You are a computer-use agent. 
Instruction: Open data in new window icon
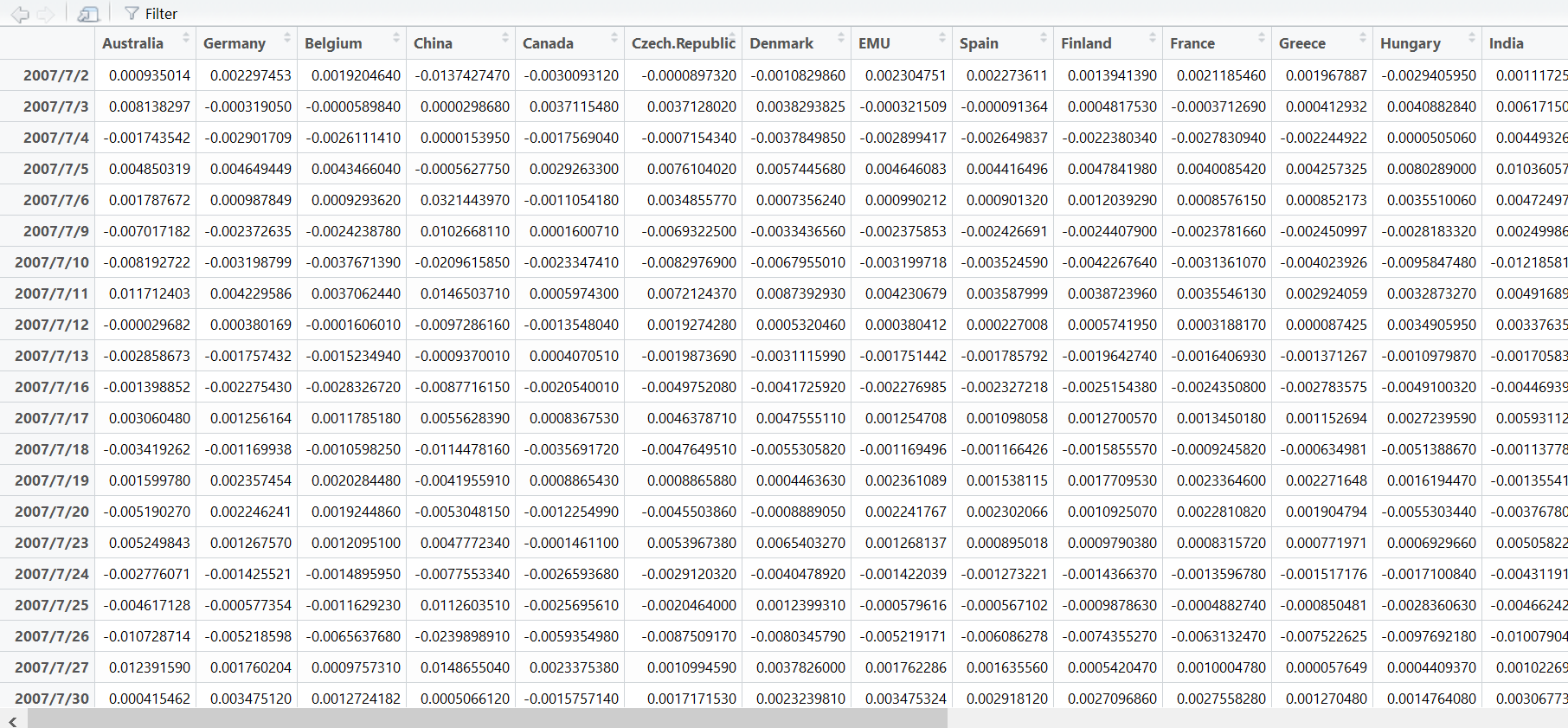(x=88, y=14)
